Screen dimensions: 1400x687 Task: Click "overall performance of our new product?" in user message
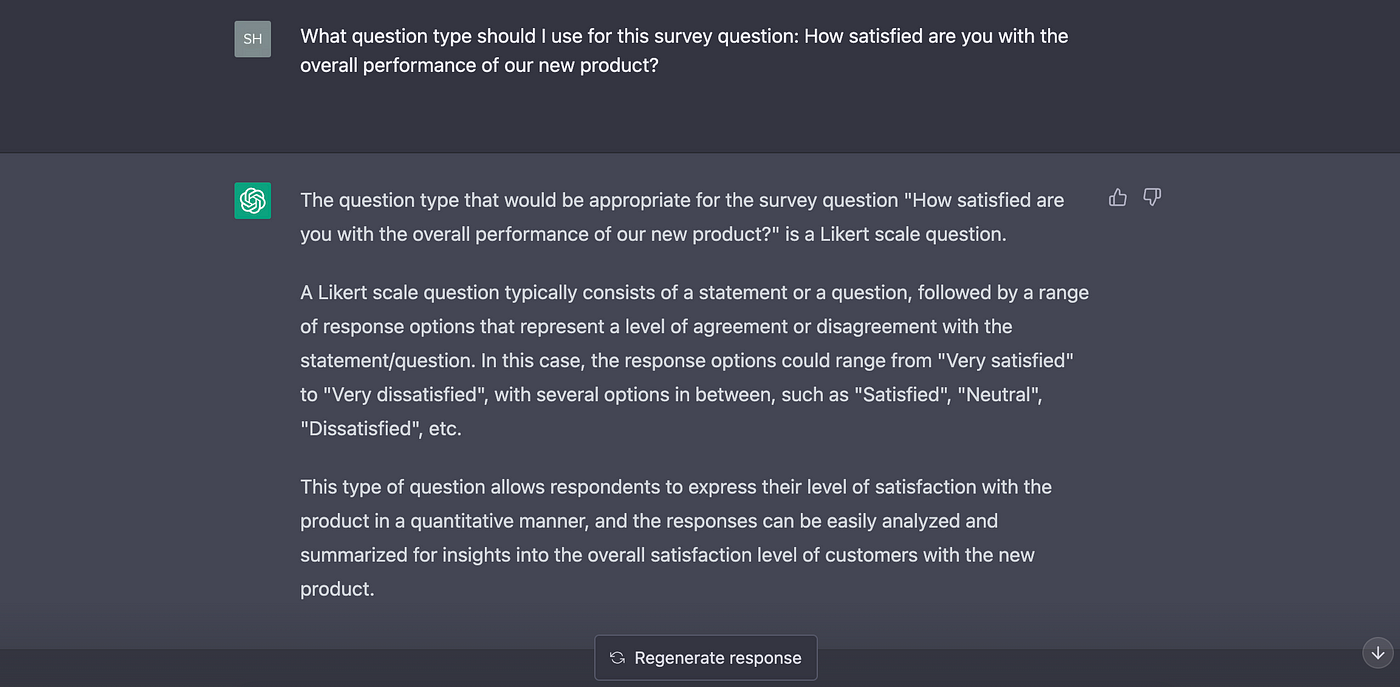click(x=479, y=66)
